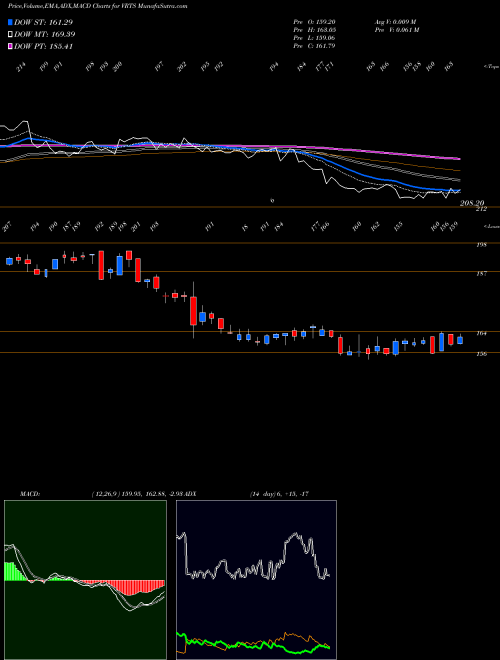Viewport: 500px width, 660px height.
Task: Click the Pre H: 163.65 value
Action: point(314,30)
